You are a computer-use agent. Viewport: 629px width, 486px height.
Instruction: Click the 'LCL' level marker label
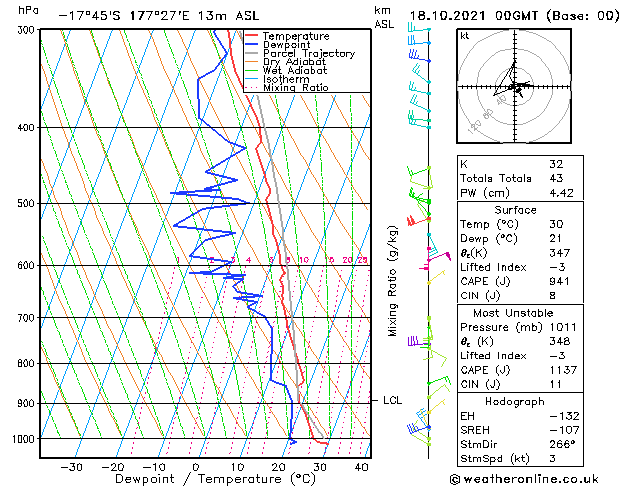coord(392,400)
